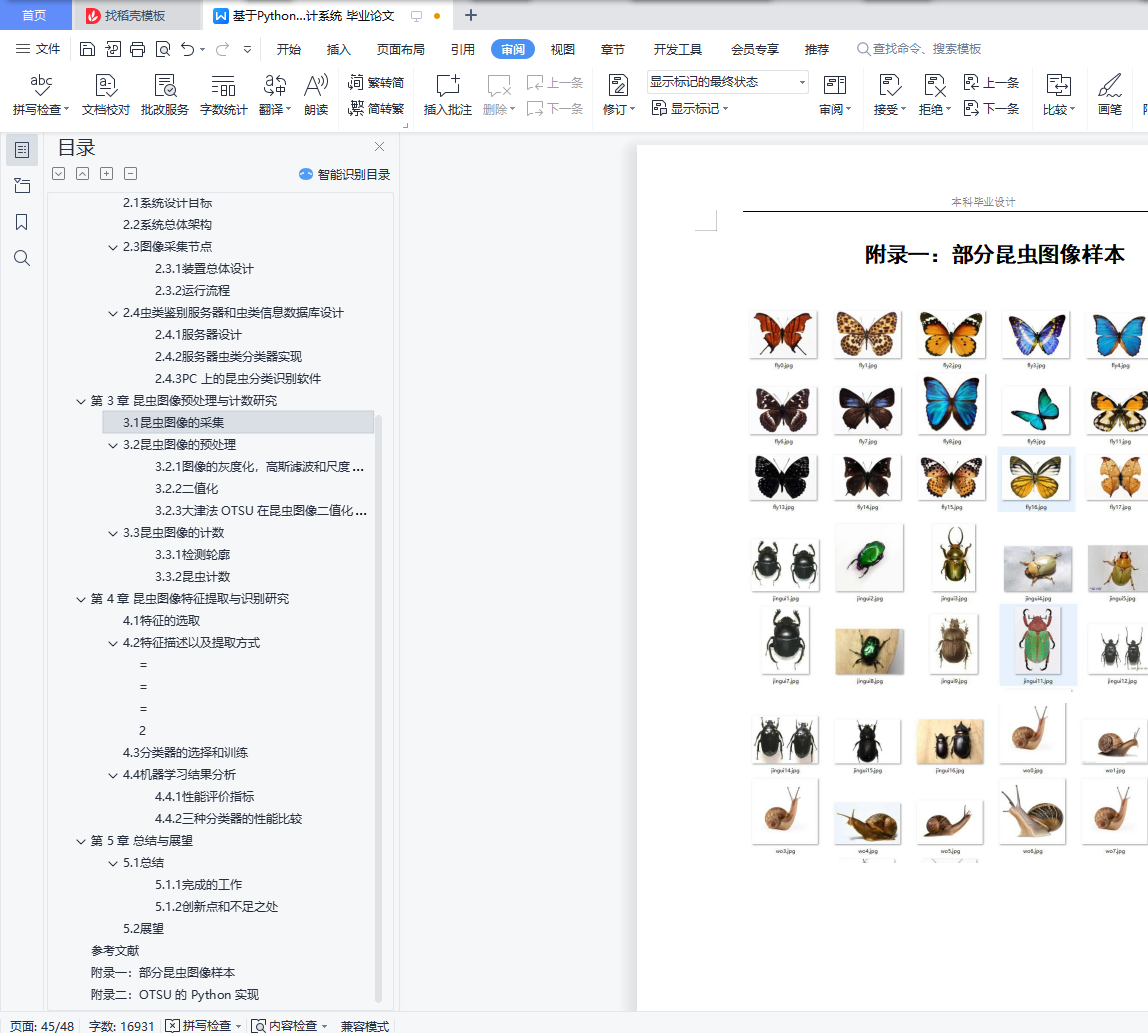
Task: Click the 文档校对 proofreading icon
Action: 105,85
